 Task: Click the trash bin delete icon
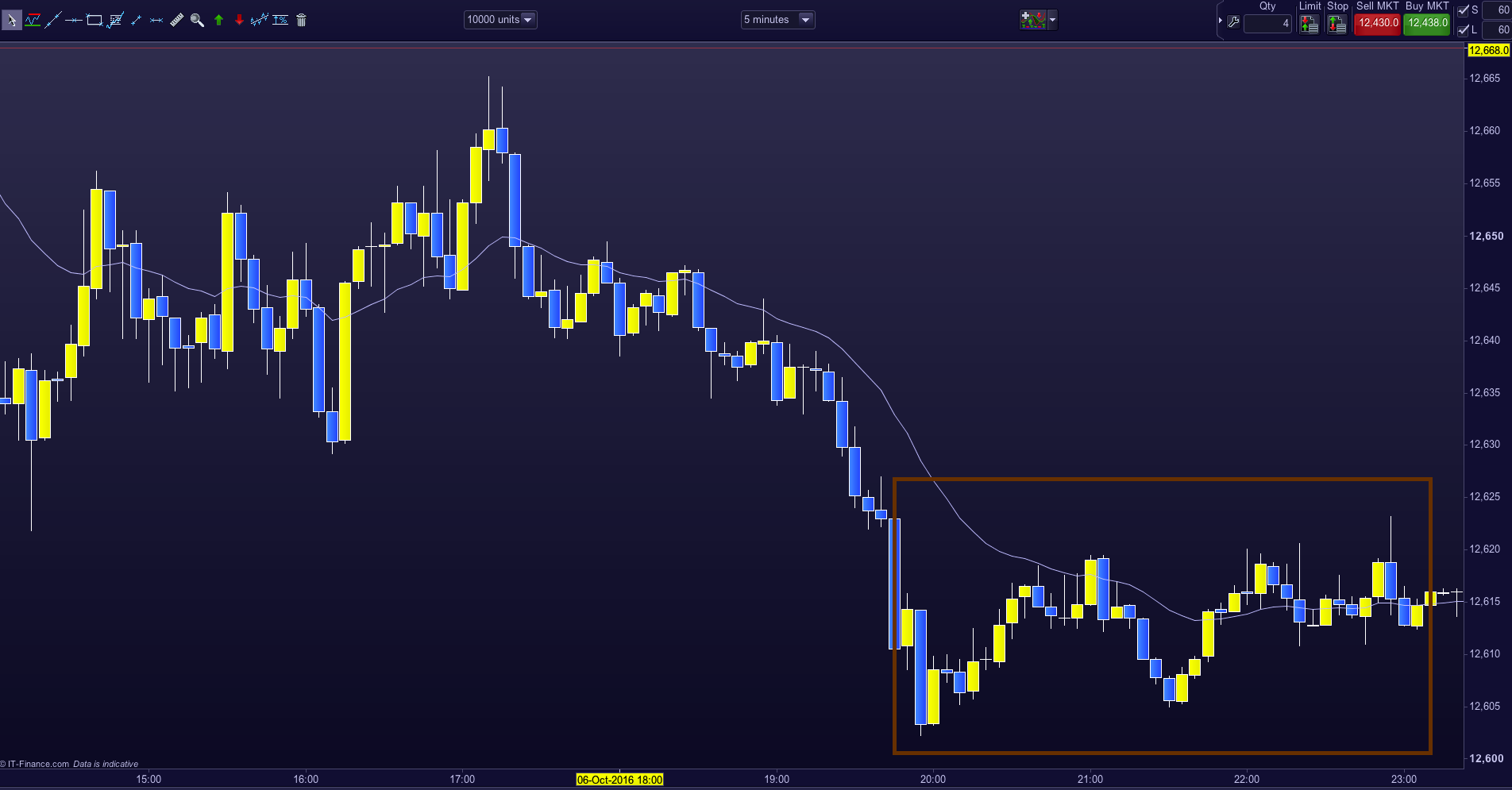point(301,20)
